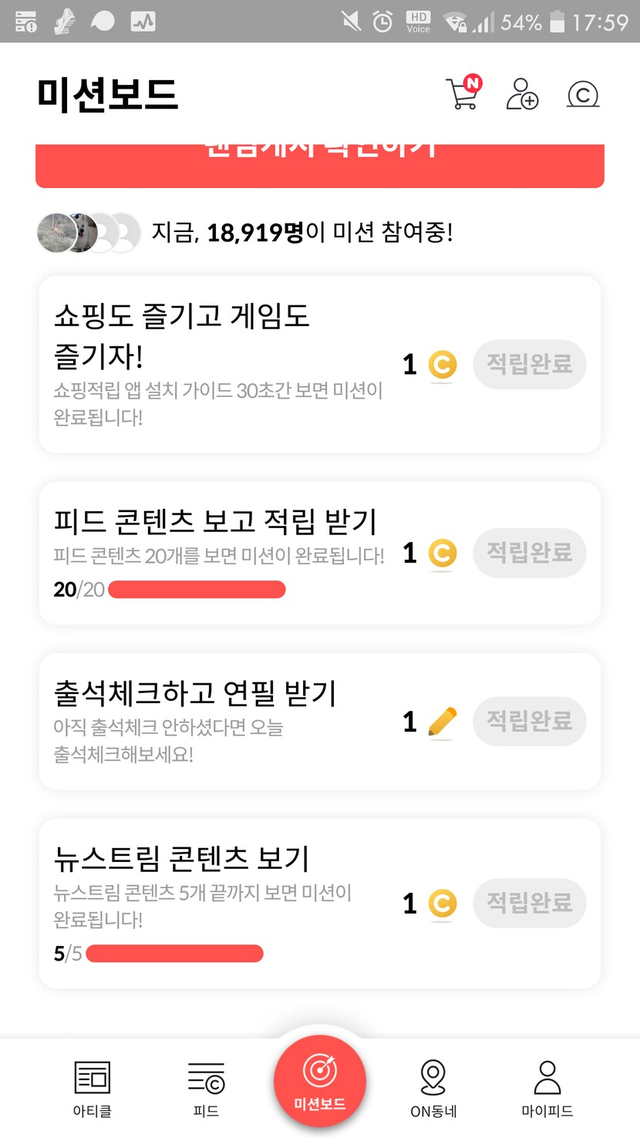
Task: Switch to the 피드 tab
Action: (206, 1088)
